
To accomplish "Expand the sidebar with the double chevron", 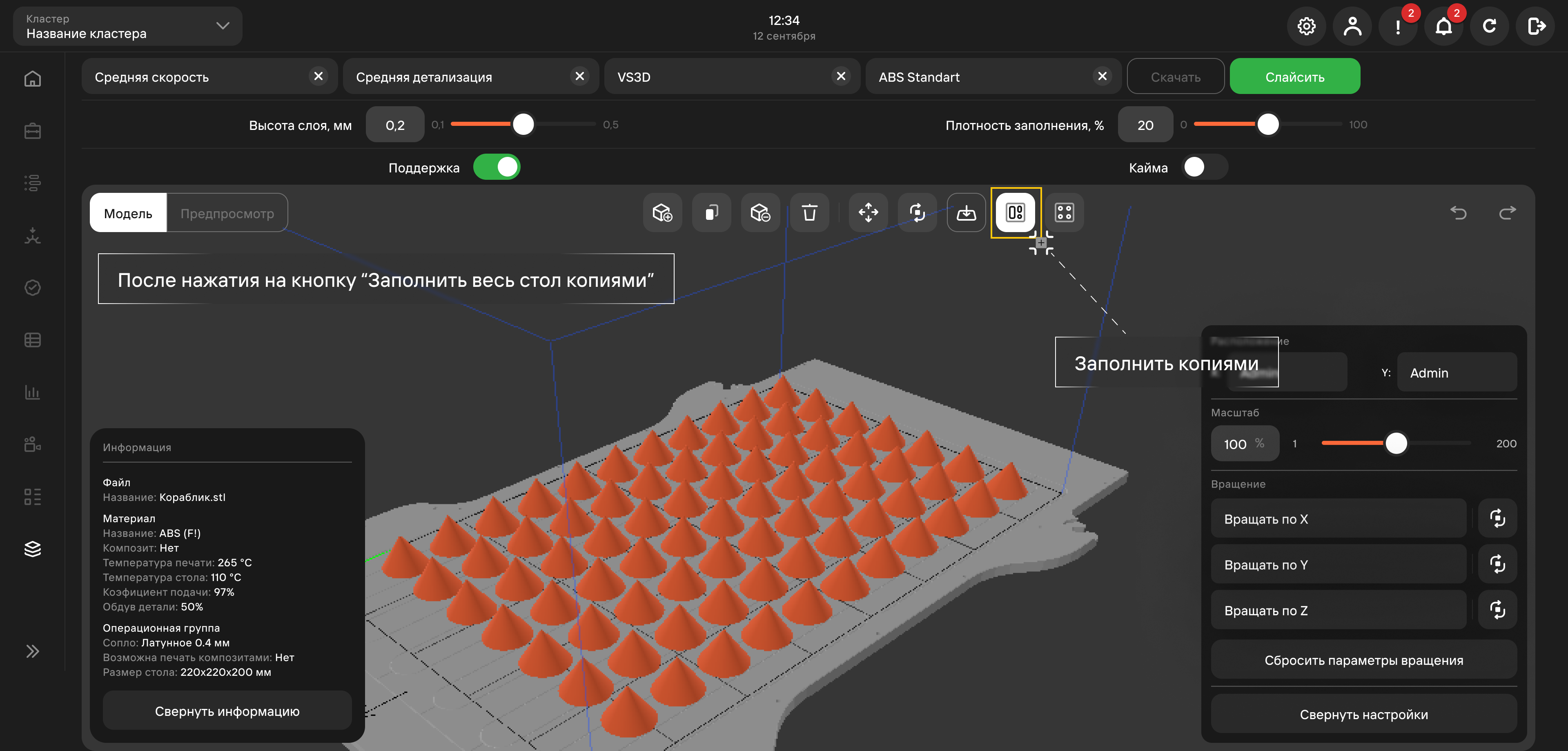I will point(33,651).
